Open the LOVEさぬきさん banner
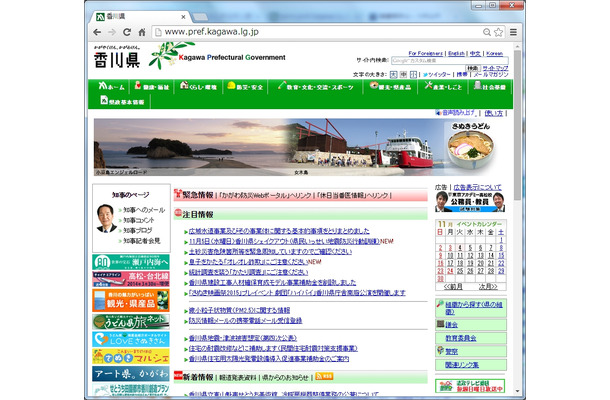Screen dimensions: 610x400 131,339
